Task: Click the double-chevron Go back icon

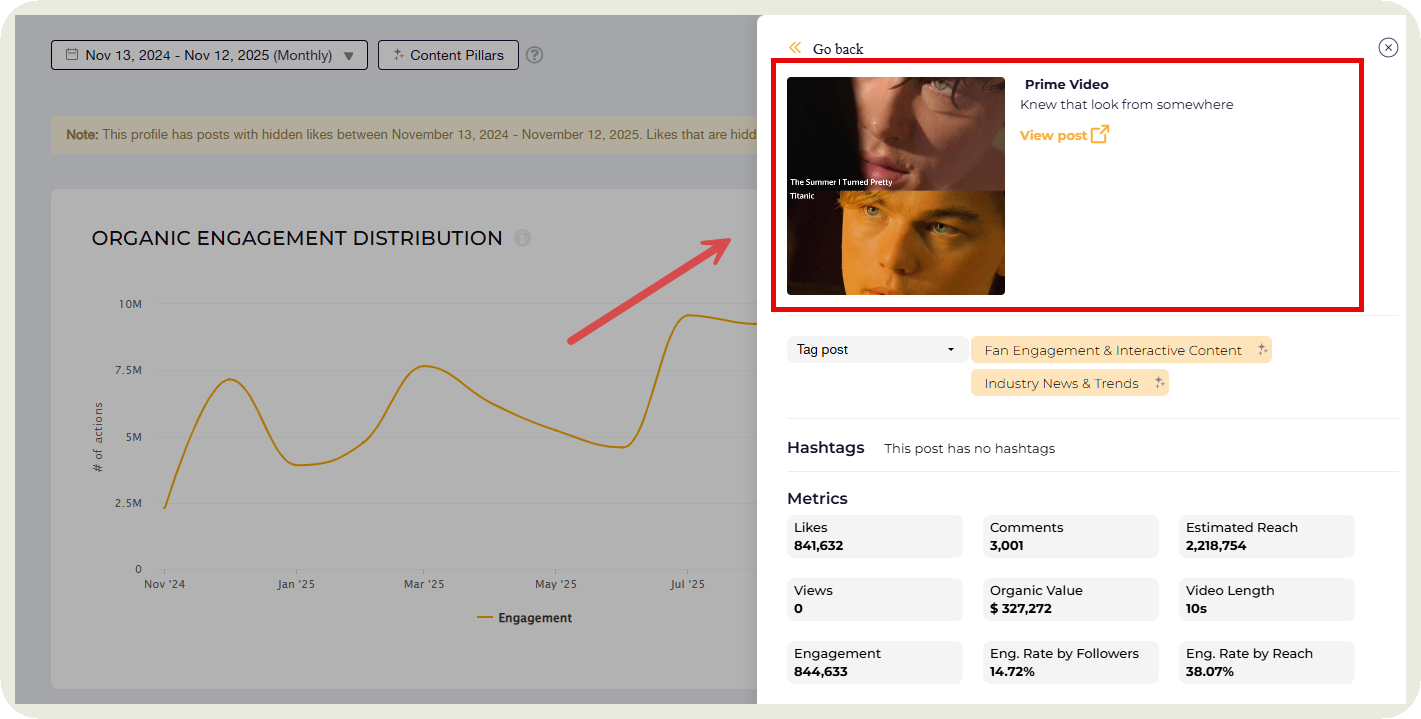Action: 795,48
